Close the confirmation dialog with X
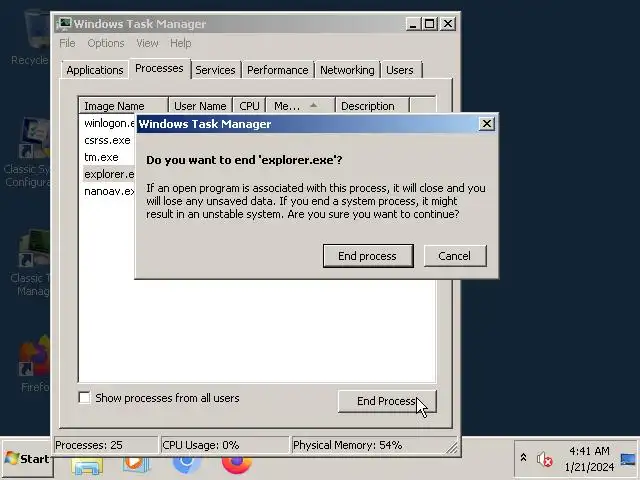640x480 pixels. [x=487, y=124]
